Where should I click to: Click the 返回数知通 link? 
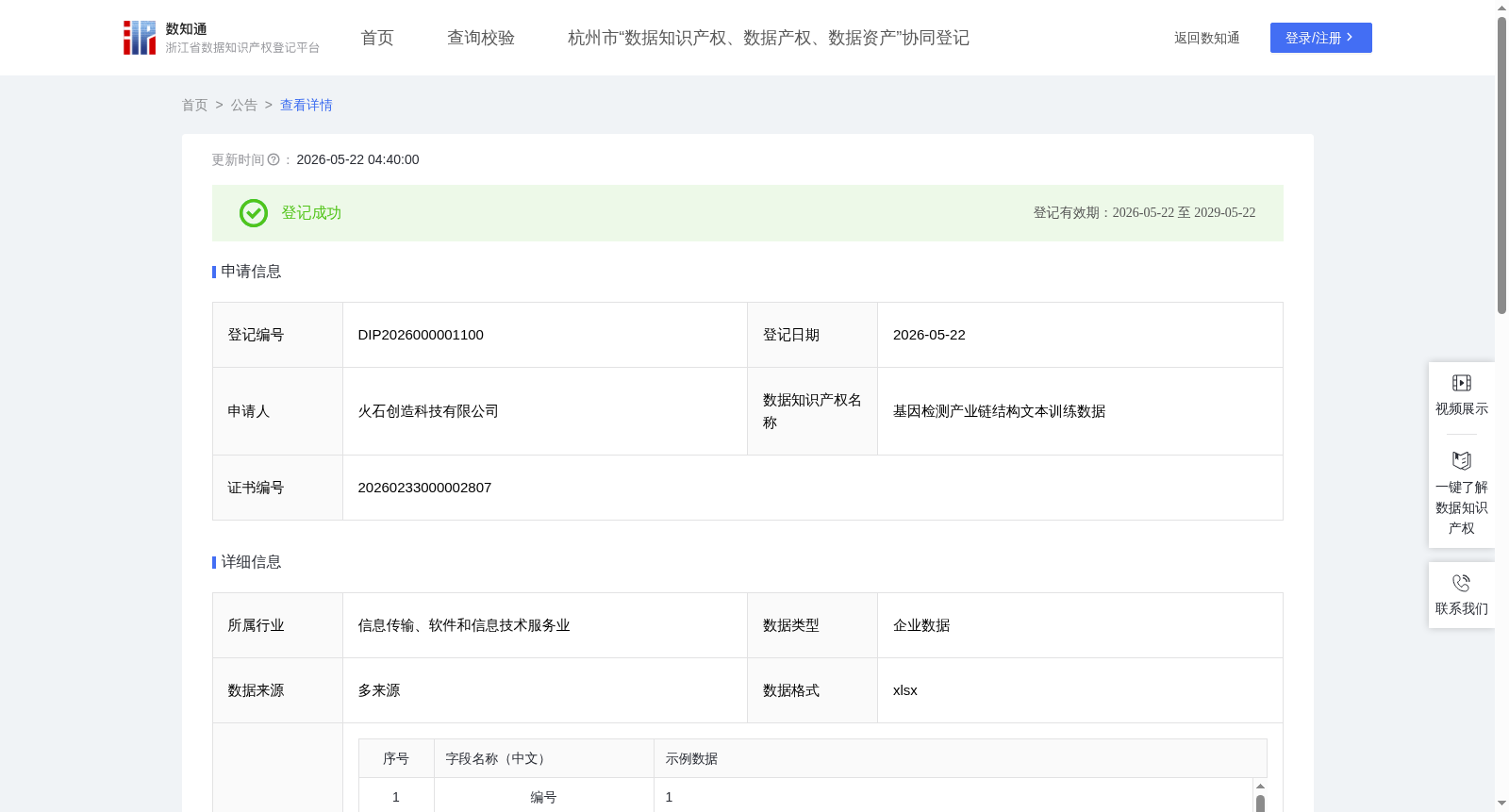(1207, 39)
